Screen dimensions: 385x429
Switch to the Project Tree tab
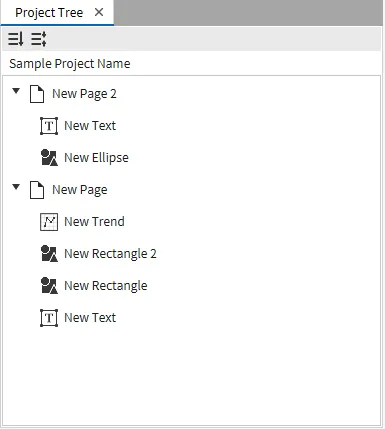[x=49, y=13]
